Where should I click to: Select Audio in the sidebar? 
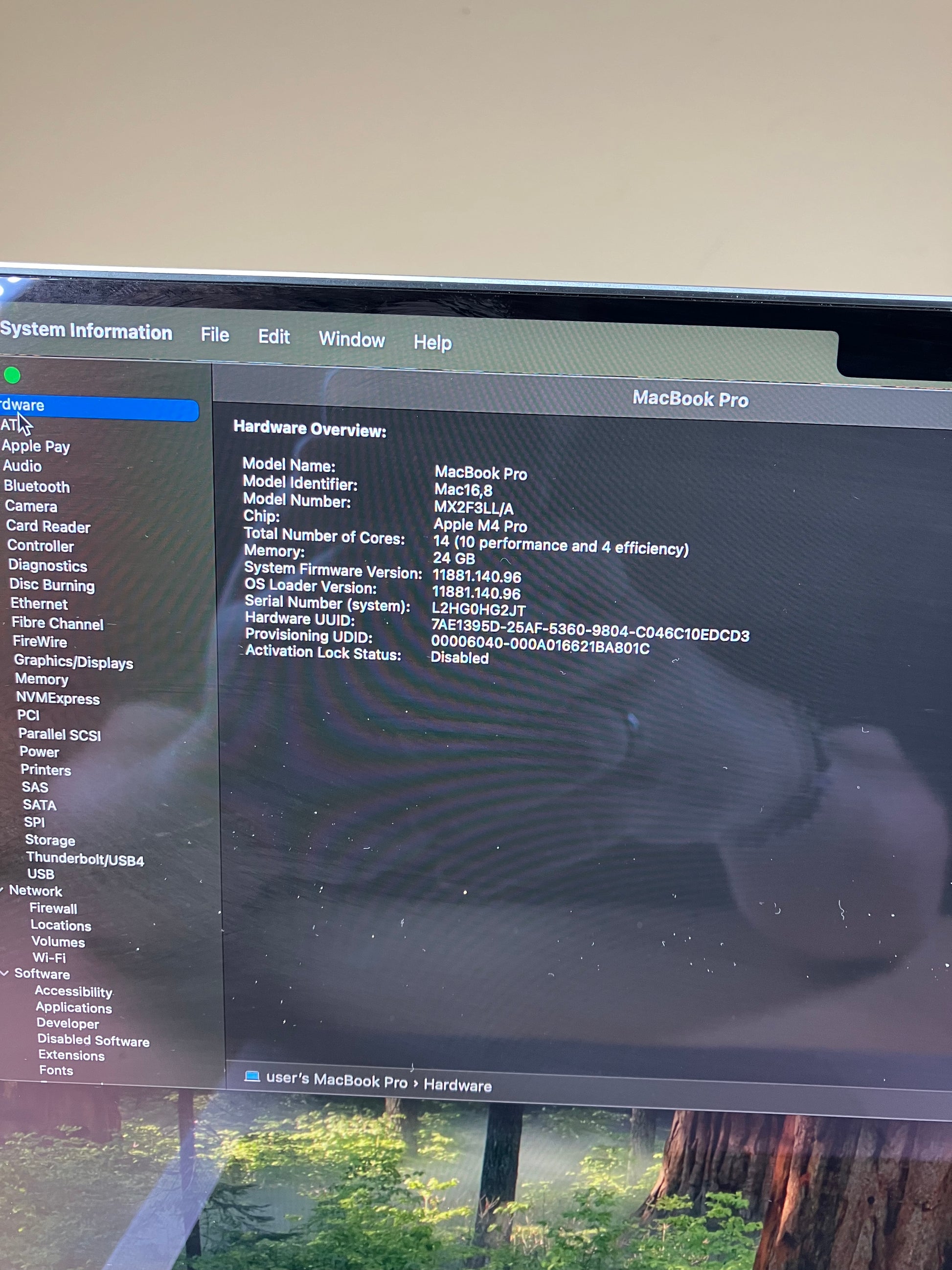tap(23, 465)
